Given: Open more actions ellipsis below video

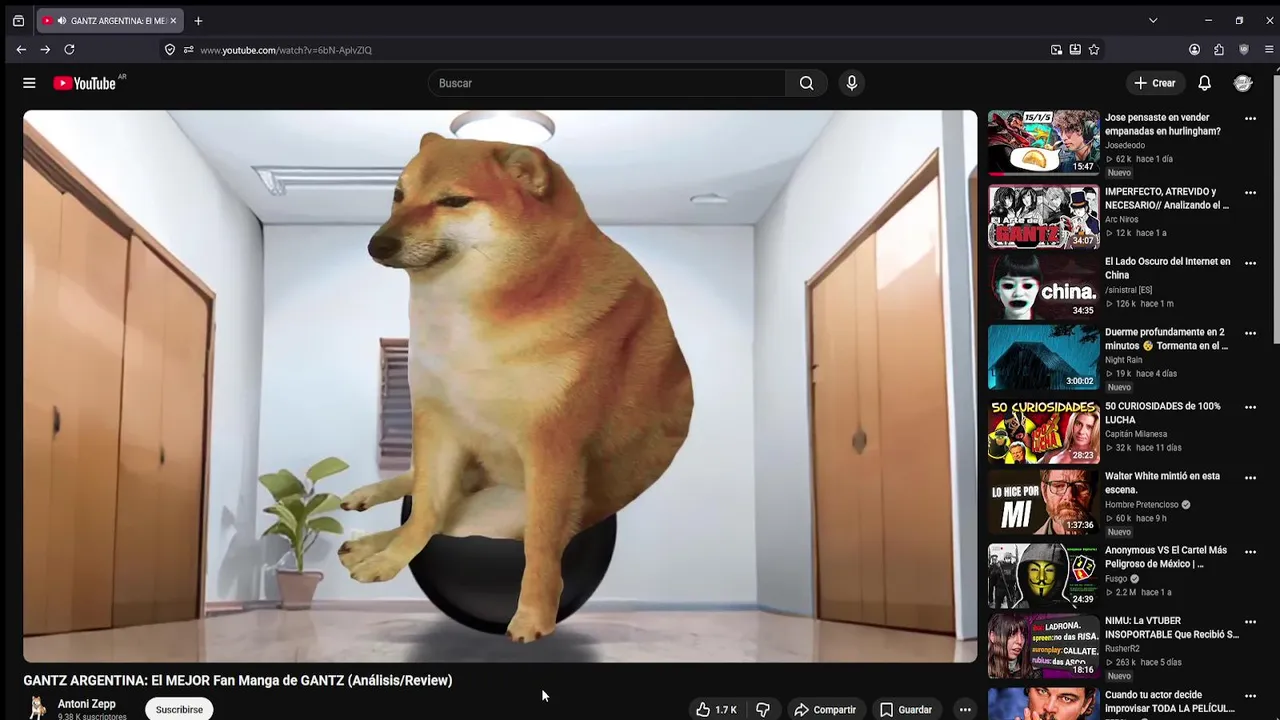Looking at the screenshot, I should 965,709.
